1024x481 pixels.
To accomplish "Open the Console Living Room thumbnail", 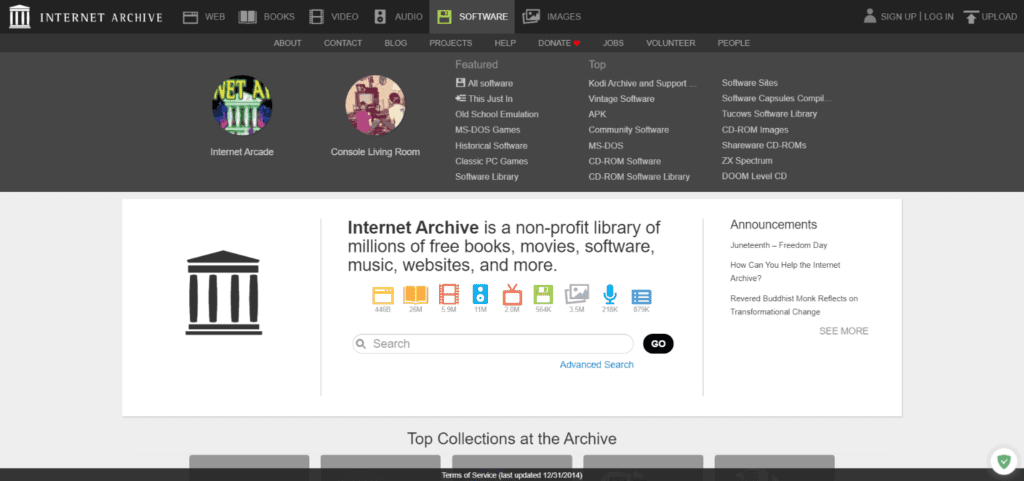I will pyautogui.click(x=375, y=105).
